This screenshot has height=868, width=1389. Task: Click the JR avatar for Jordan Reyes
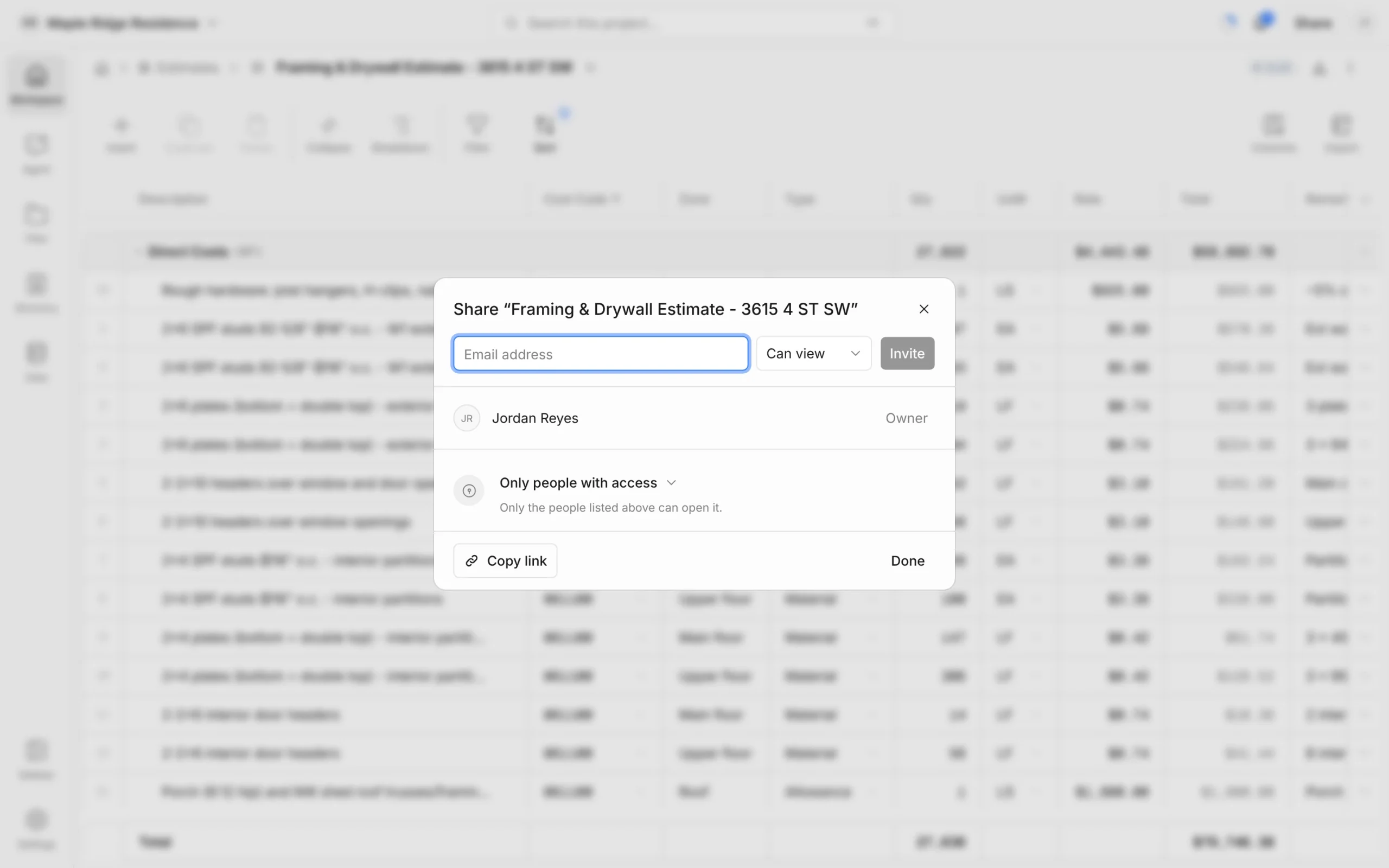(x=467, y=418)
